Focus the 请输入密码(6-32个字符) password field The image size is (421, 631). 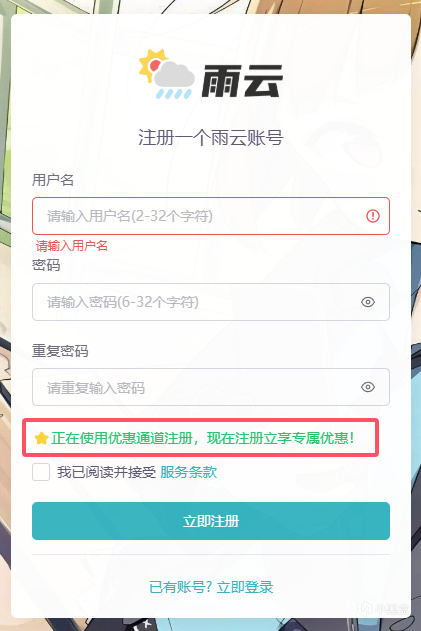point(211,302)
